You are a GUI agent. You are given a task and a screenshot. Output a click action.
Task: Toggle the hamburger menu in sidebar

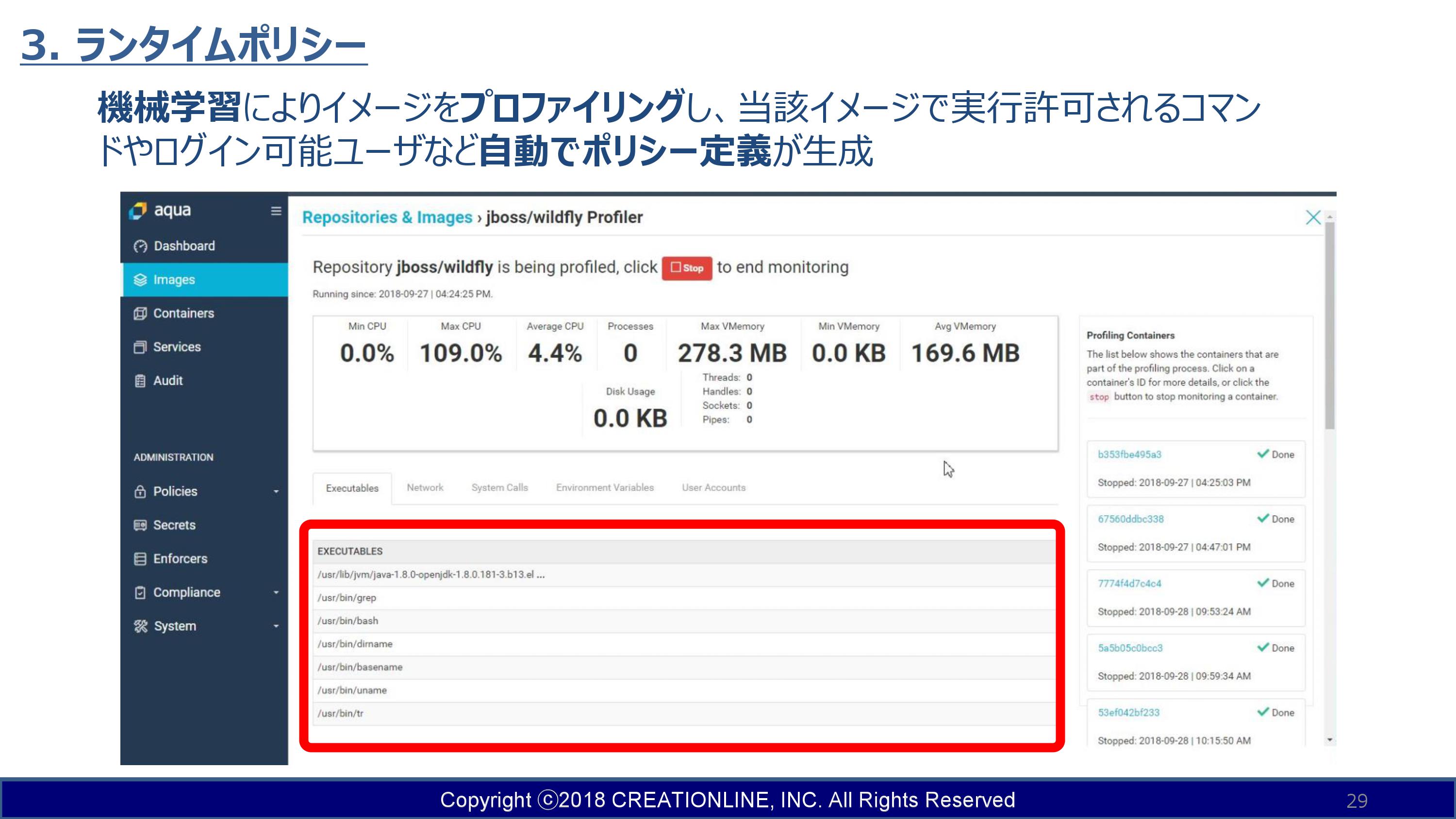click(x=276, y=211)
